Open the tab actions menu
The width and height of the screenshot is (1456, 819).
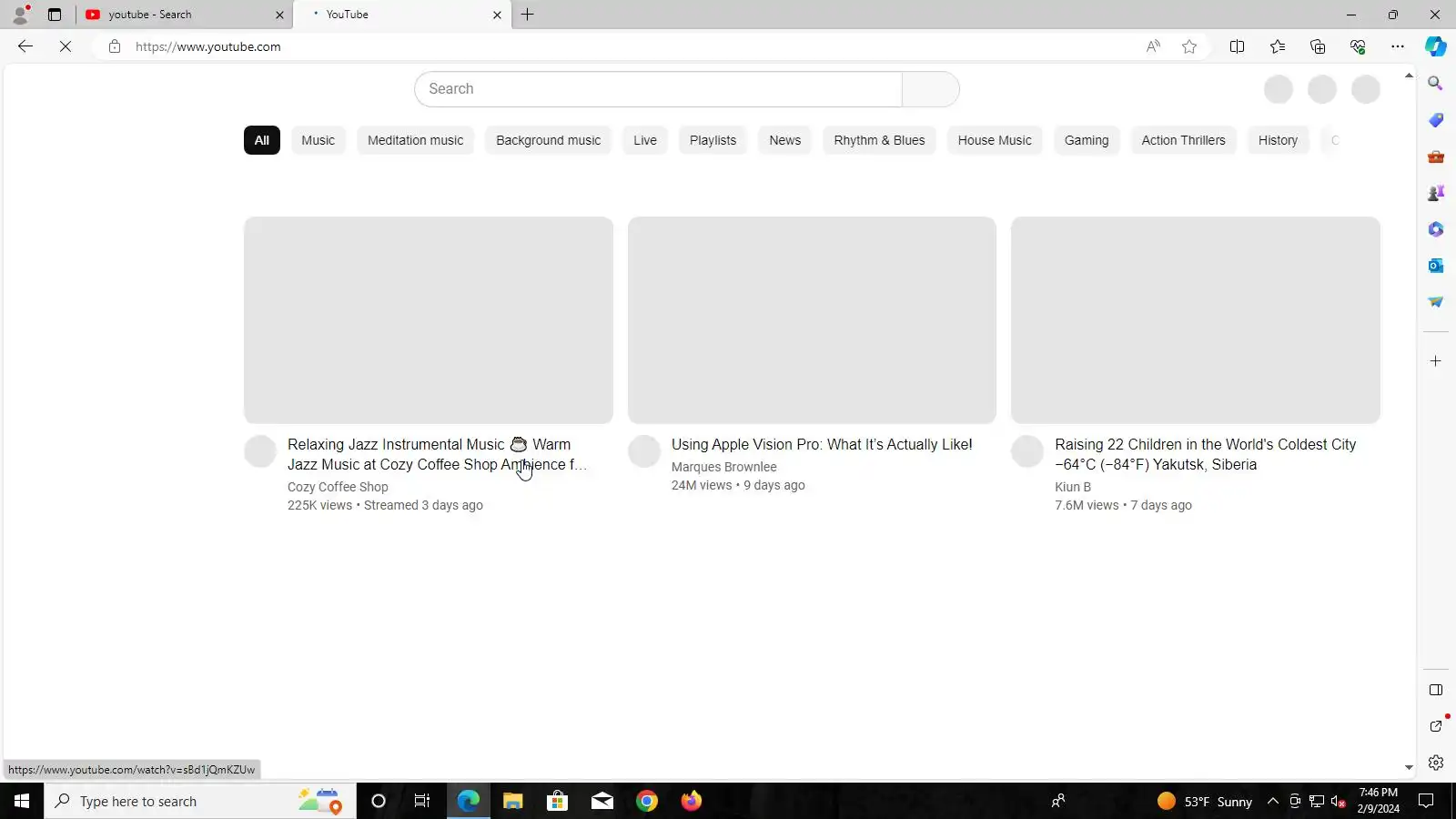[x=55, y=15]
